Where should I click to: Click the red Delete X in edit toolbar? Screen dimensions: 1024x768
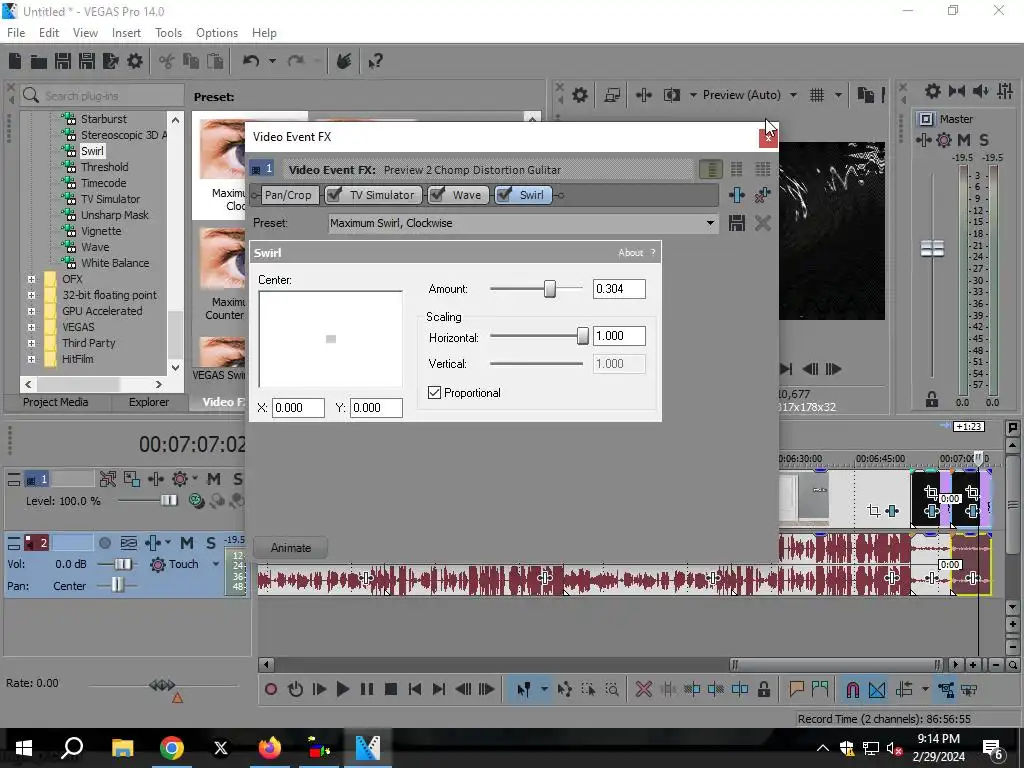[x=644, y=689]
